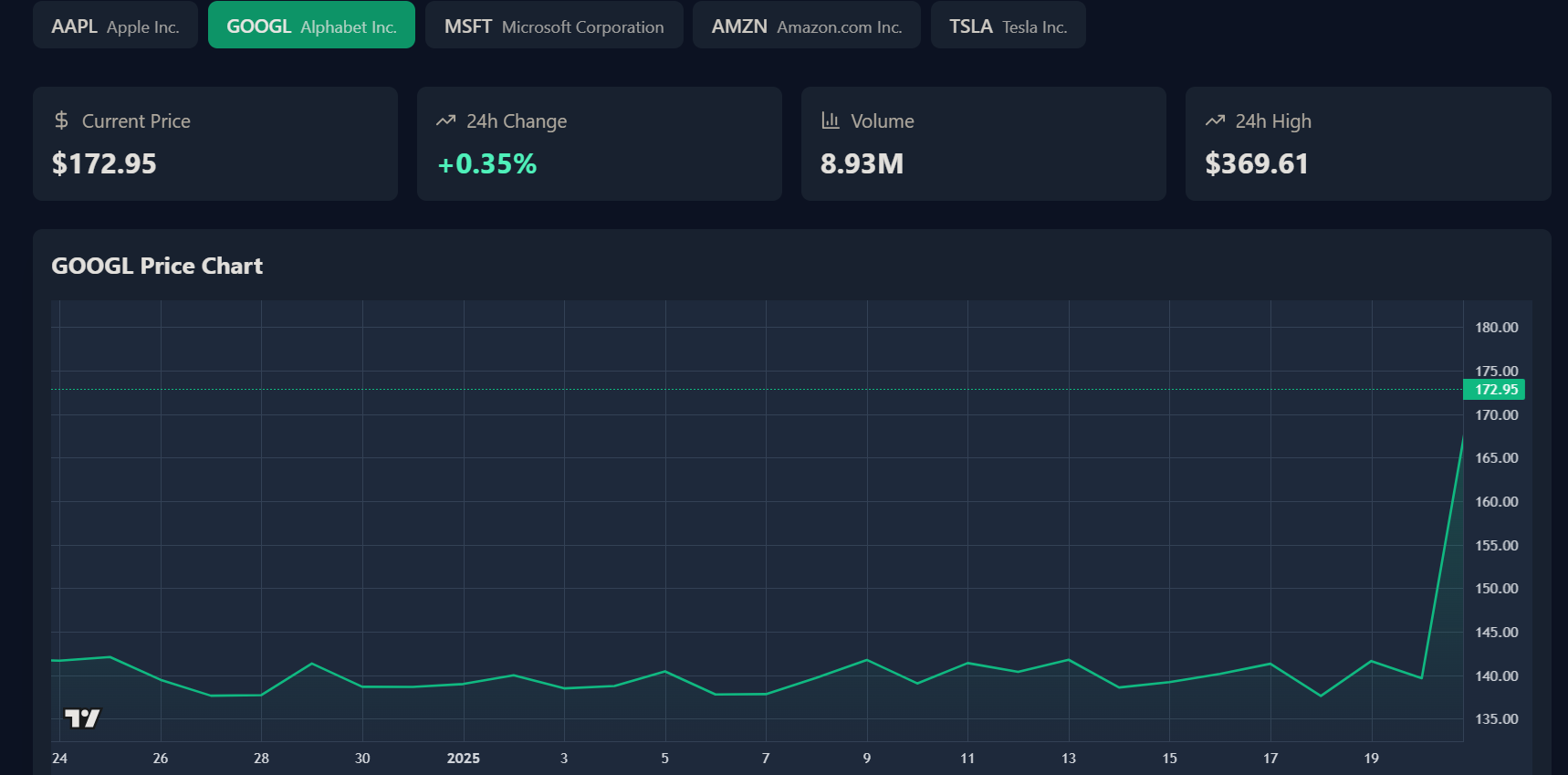The image size is (1568, 775).
Task: Click the Current Price card label
Action: click(136, 120)
